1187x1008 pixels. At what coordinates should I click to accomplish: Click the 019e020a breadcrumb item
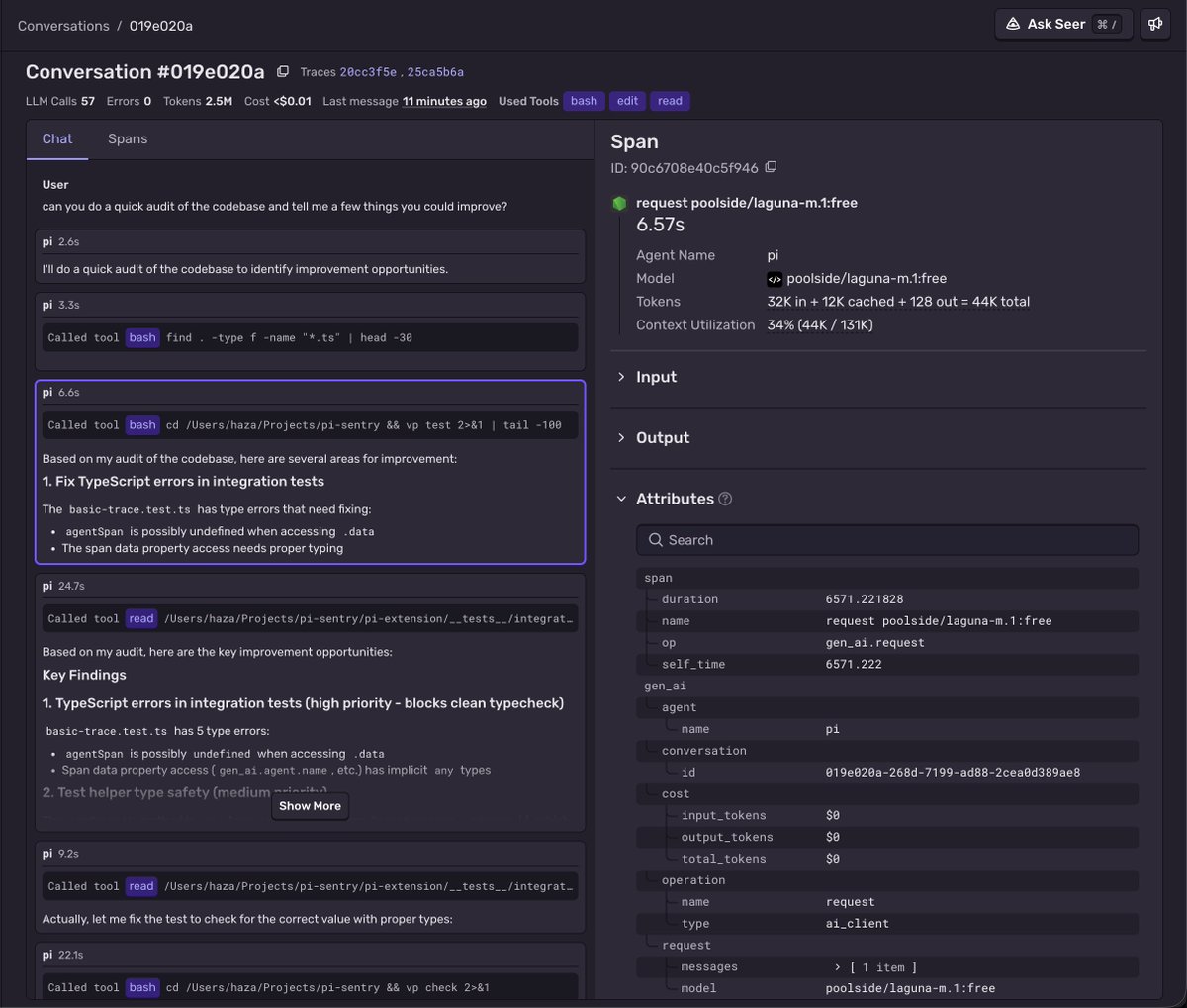click(161, 26)
